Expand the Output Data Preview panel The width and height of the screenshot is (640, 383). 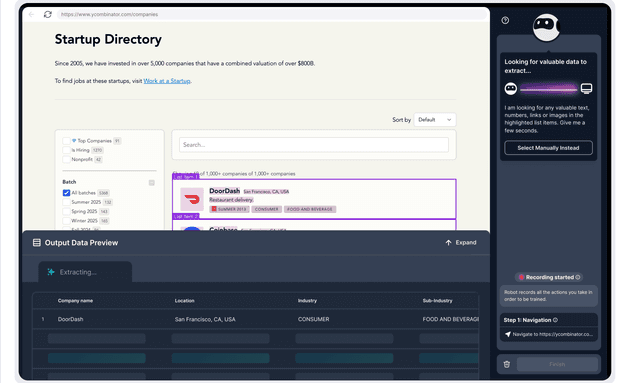point(461,243)
